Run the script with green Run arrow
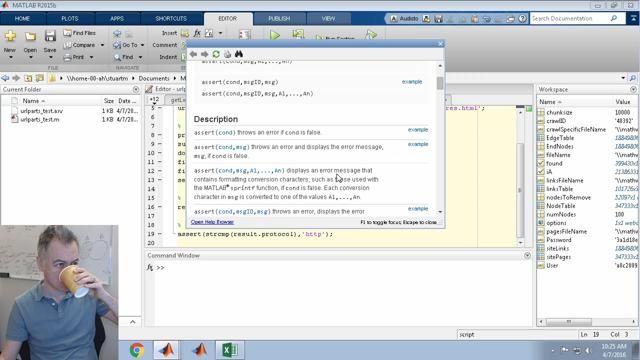The height and width of the screenshot is (360, 640). click(275, 36)
